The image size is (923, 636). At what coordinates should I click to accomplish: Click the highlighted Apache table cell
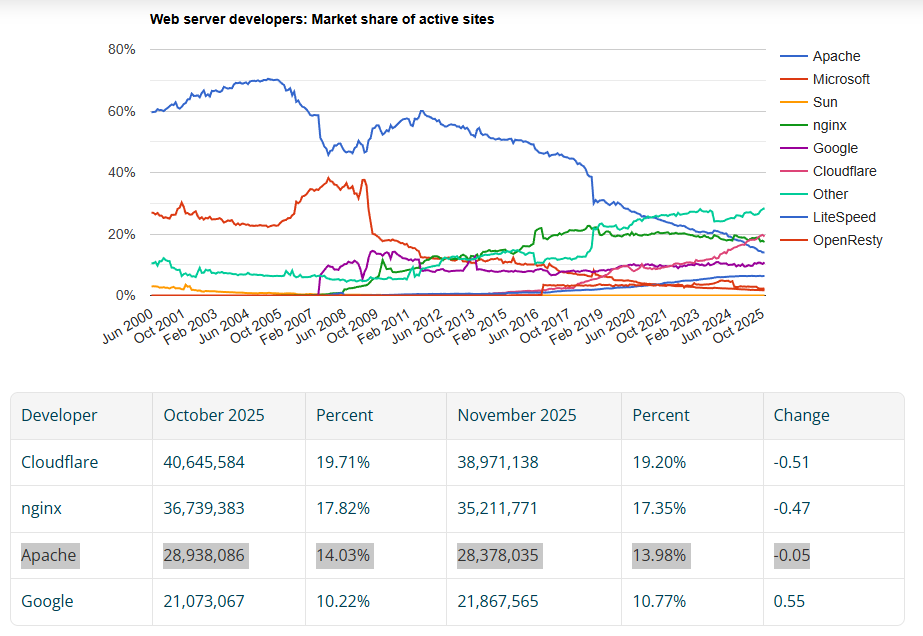tap(48, 555)
